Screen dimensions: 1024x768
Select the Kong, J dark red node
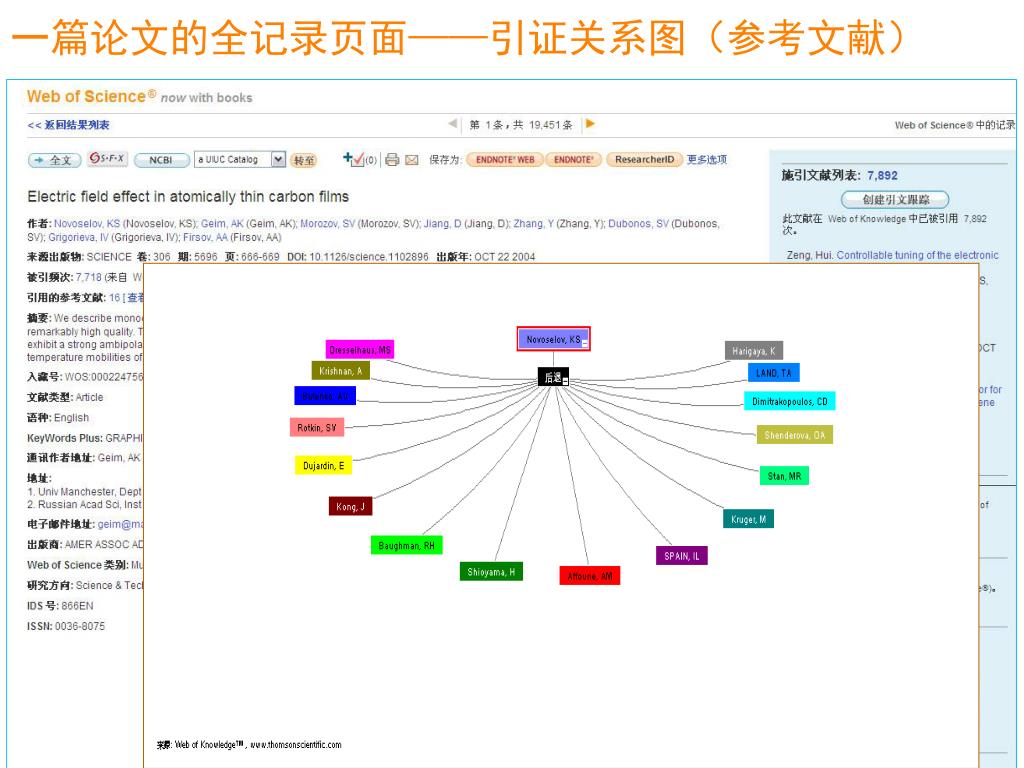[x=351, y=506]
